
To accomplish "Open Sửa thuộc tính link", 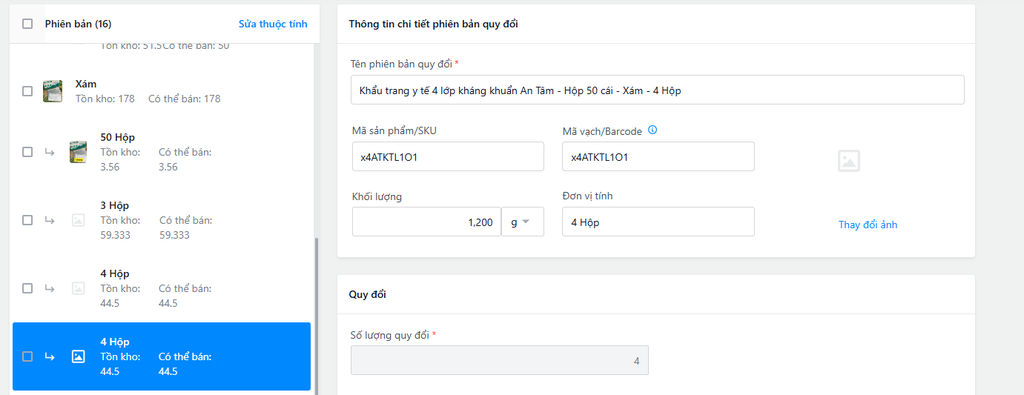I will coord(273,24).
